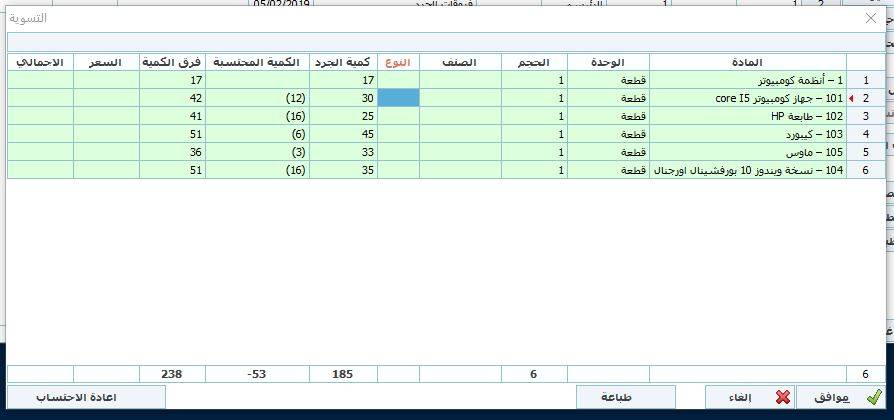Image resolution: width=894 pixels, height=420 pixels.
Task: Click the طباعة (Print) button
Action: [x=625, y=397]
